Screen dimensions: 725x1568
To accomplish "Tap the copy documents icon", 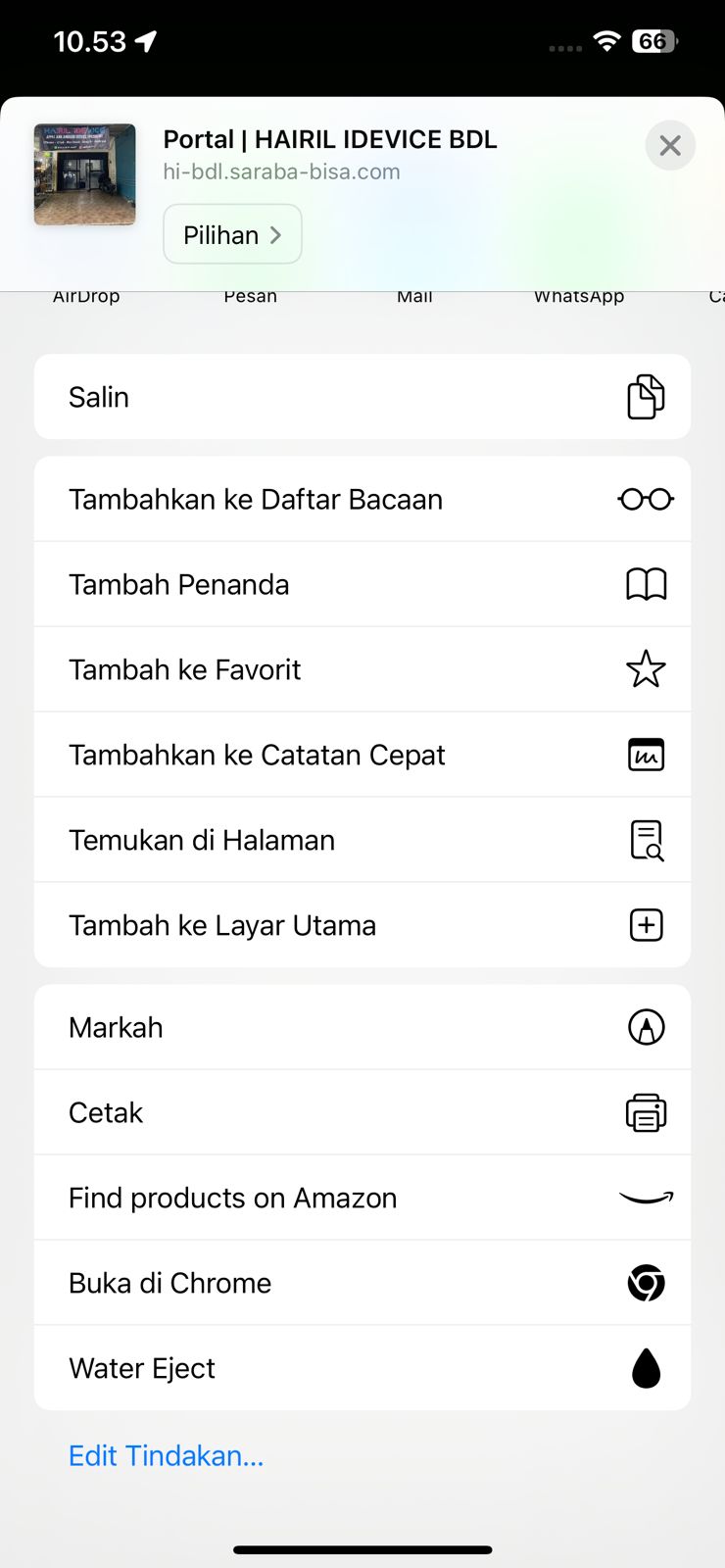I will click(x=646, y=397).
